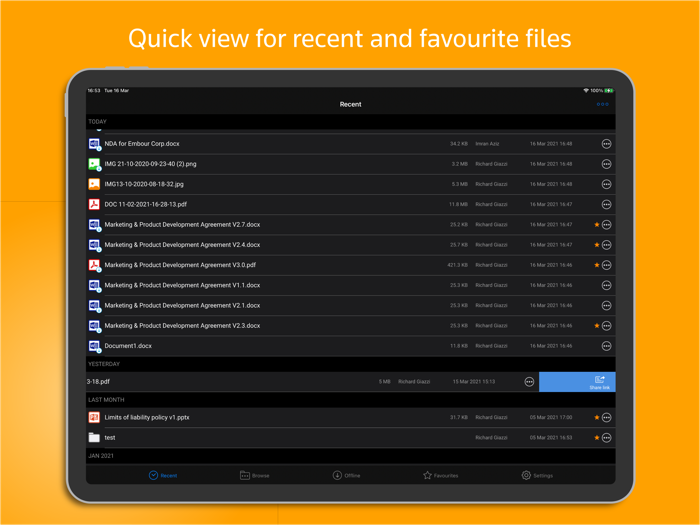Click the 16:53 clock in status bar
Screen dimensions: 700x525
(x=94, y=91)
